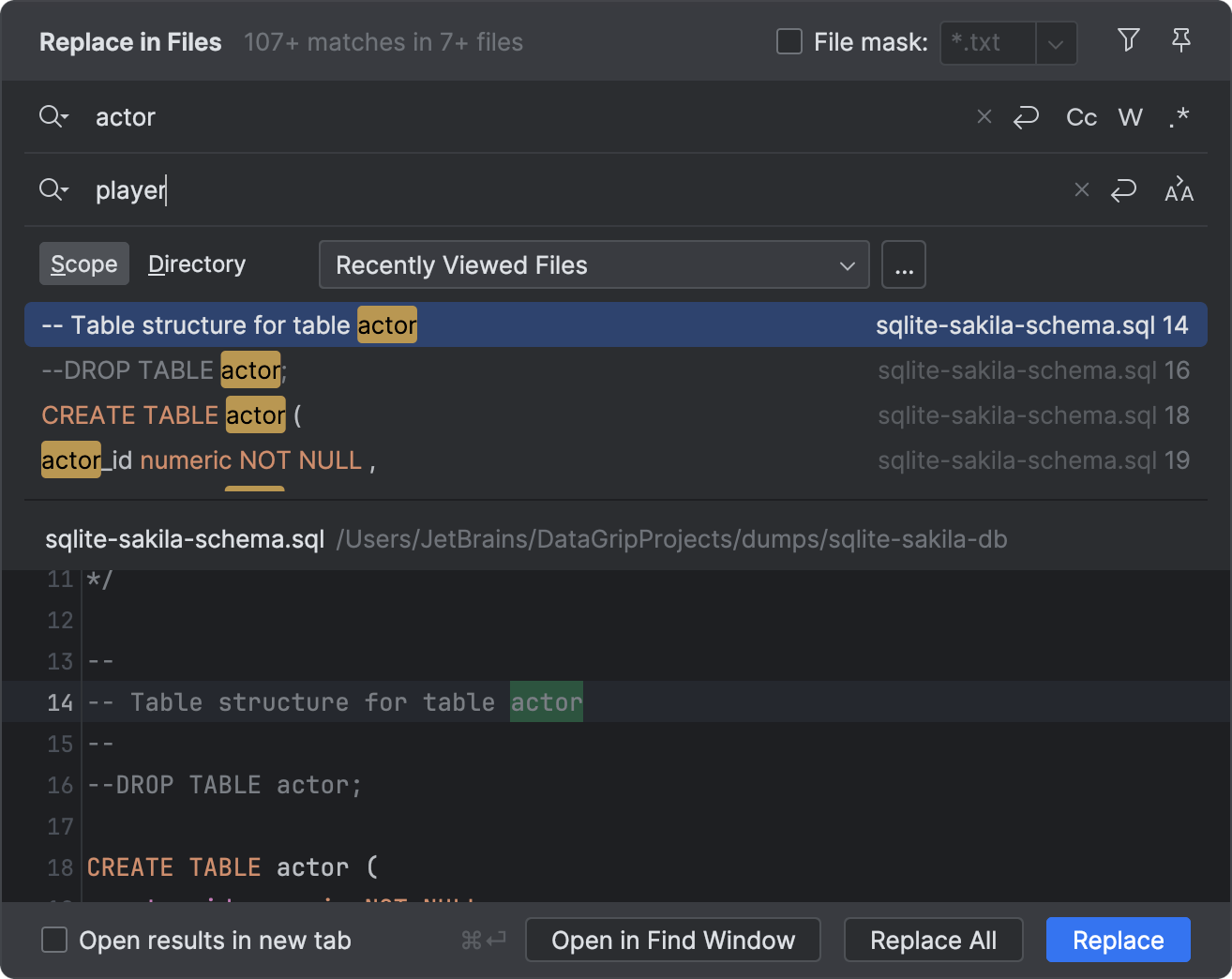This screenshot has width=1232, height=979.
Task: Open the Recently Viewed Files scope dropdown
Action: pyautogui.click(x=593, y=264)
